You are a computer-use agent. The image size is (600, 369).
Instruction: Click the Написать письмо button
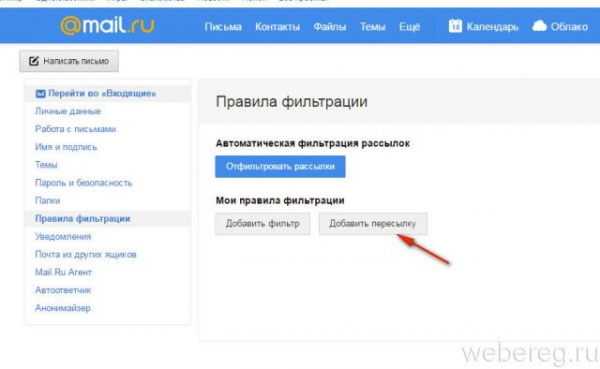69,61
